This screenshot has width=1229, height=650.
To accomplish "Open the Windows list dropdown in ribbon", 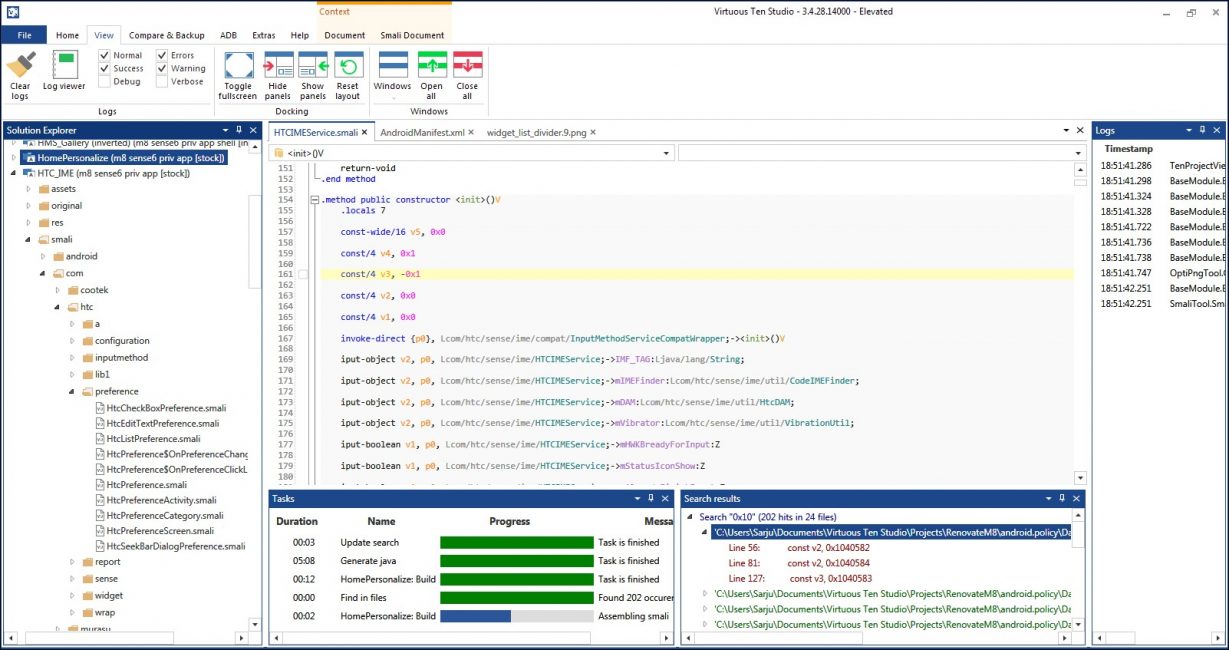I will pos(393,74).
